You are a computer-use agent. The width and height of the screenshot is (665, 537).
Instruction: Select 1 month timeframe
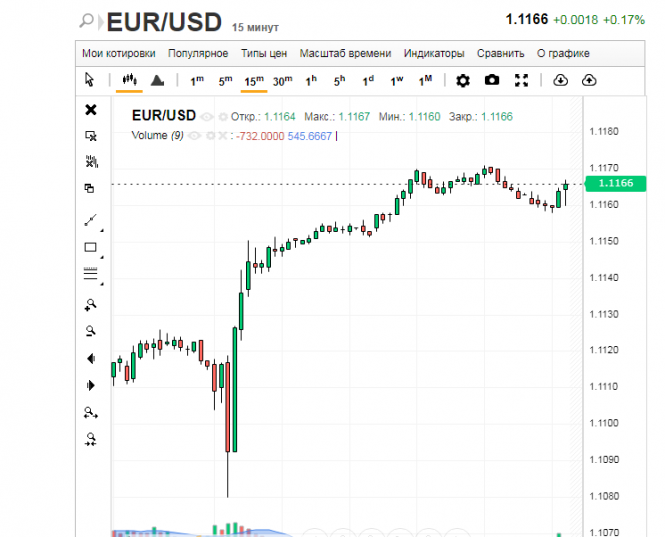[425, 80]
